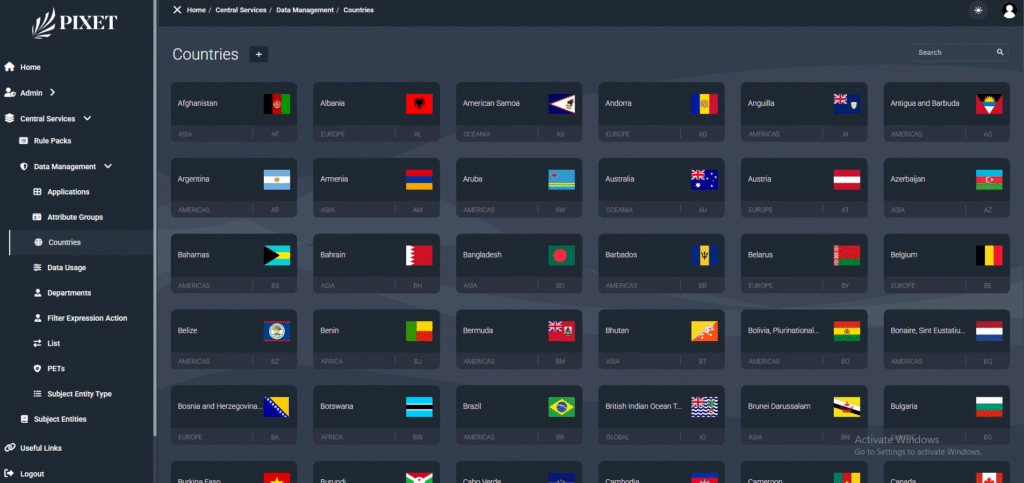Click into the Search input field
The height and width of the screenshot is (483, 1024).
[x=952, y=52]
